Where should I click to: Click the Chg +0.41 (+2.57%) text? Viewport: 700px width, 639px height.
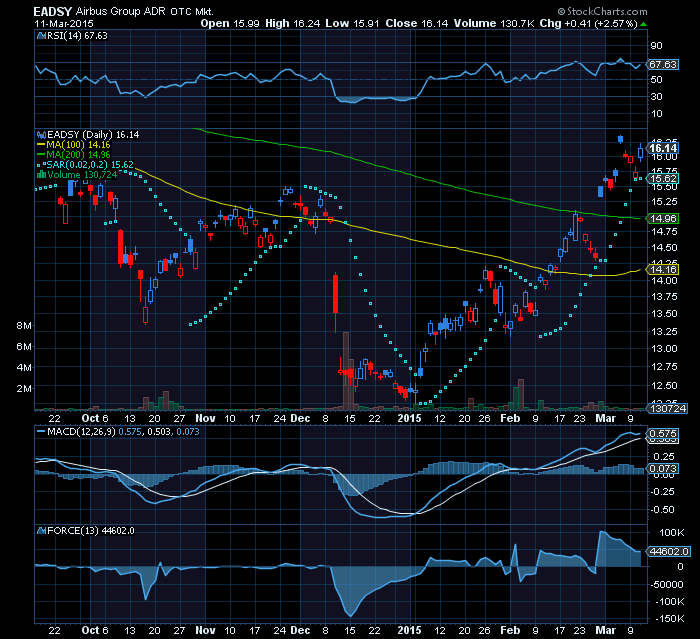click(x=588, y=24)
